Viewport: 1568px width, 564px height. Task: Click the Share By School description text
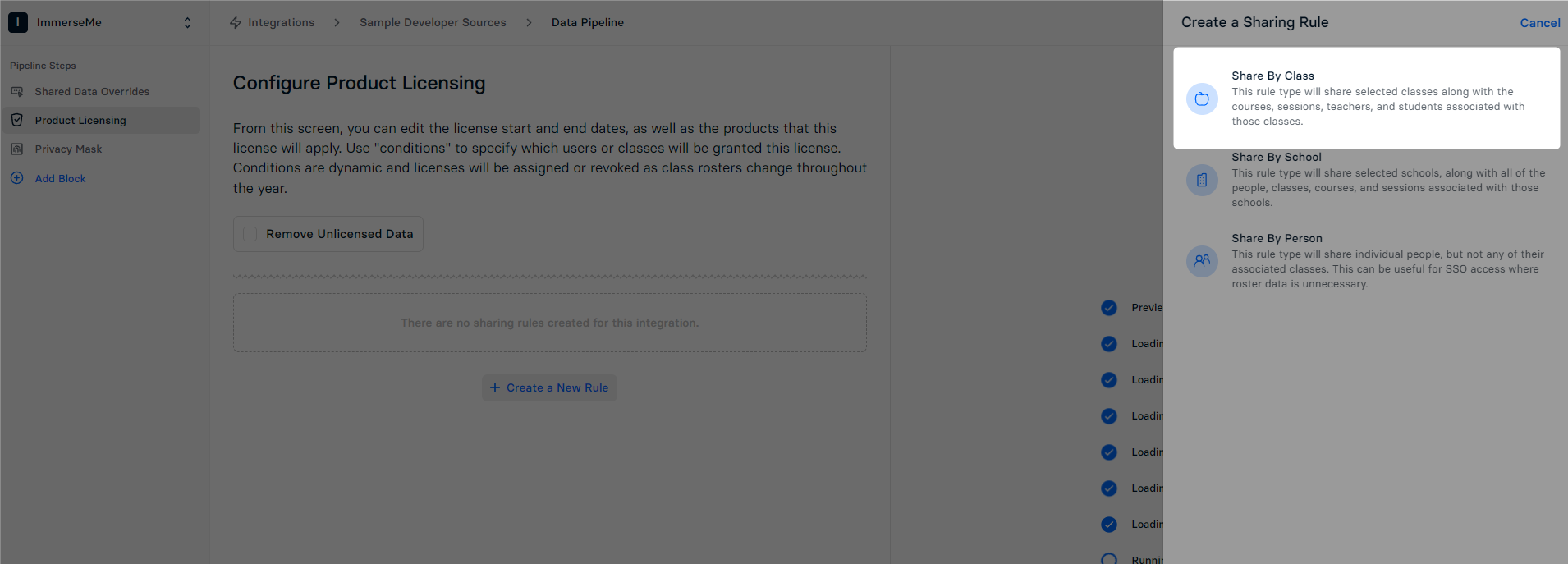click(1388, 188)
